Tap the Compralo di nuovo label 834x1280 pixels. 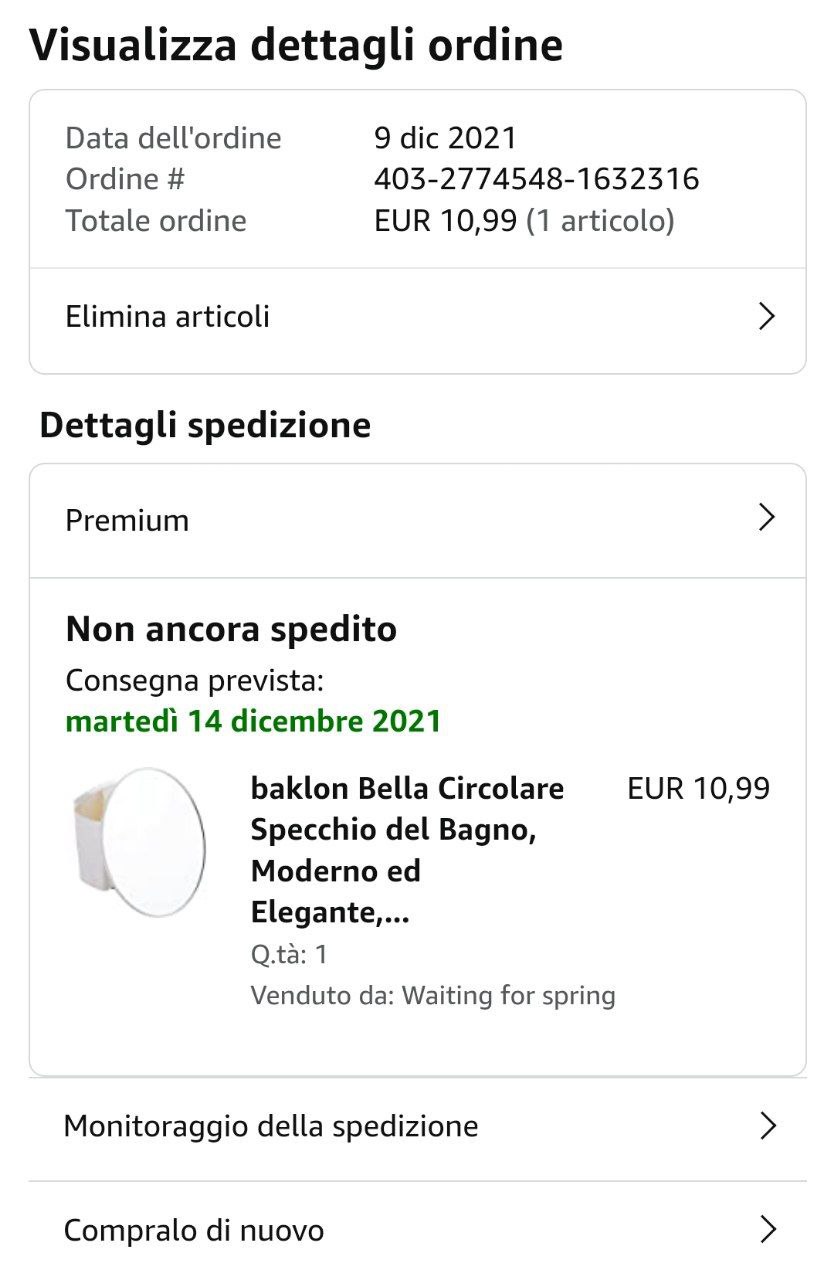point(194,1230)
